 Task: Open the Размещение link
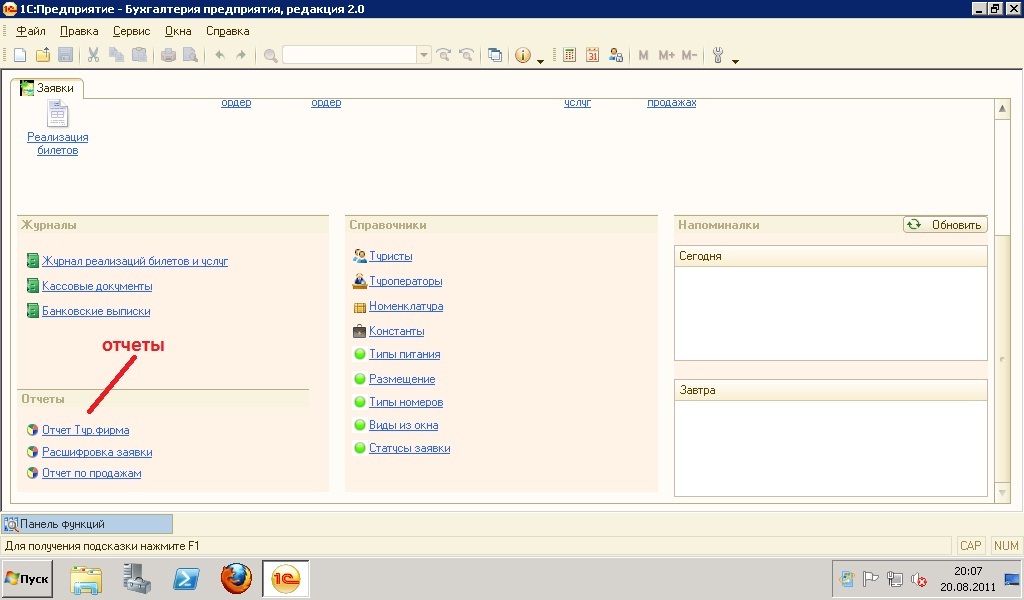click(402, 379)
